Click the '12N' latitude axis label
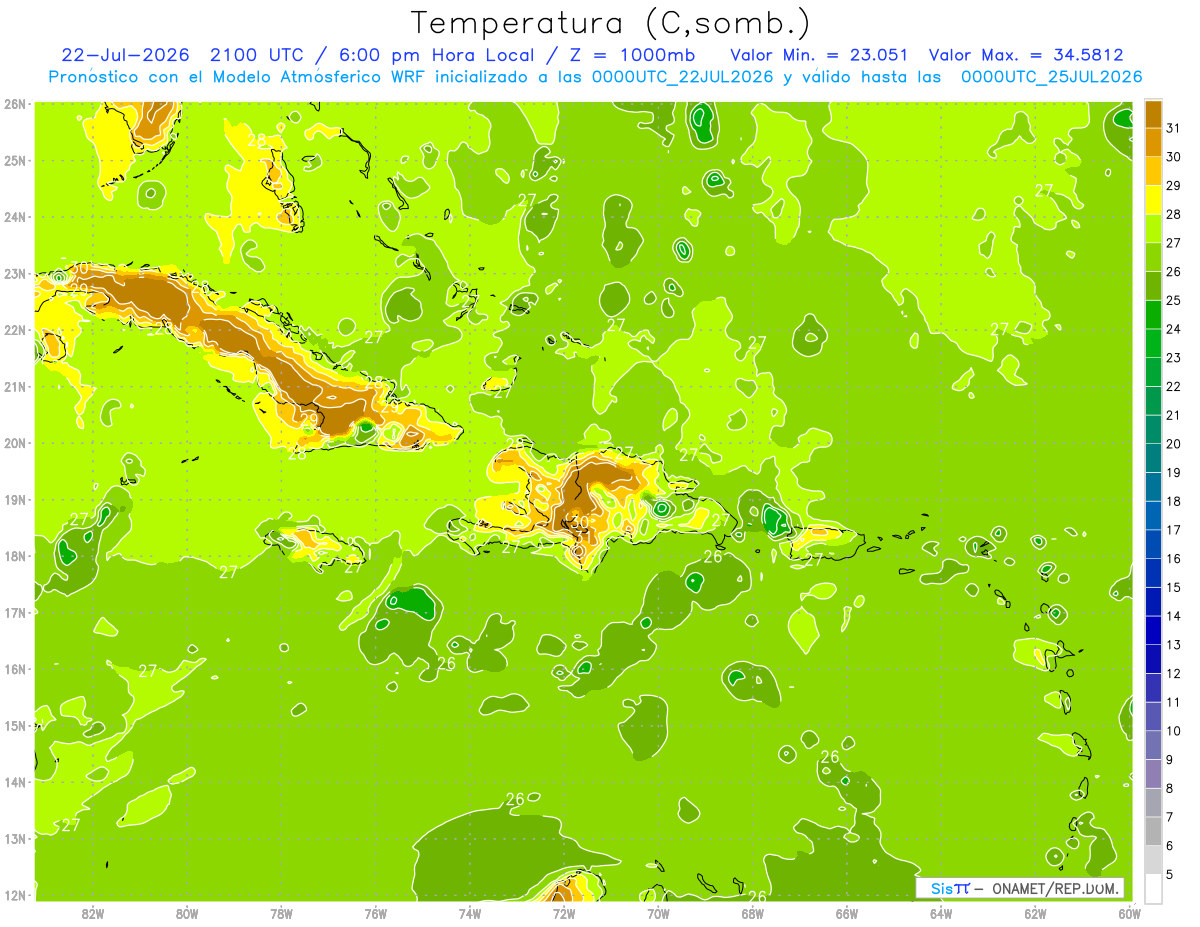The image size is (1200, 927). tap(15, 895)
